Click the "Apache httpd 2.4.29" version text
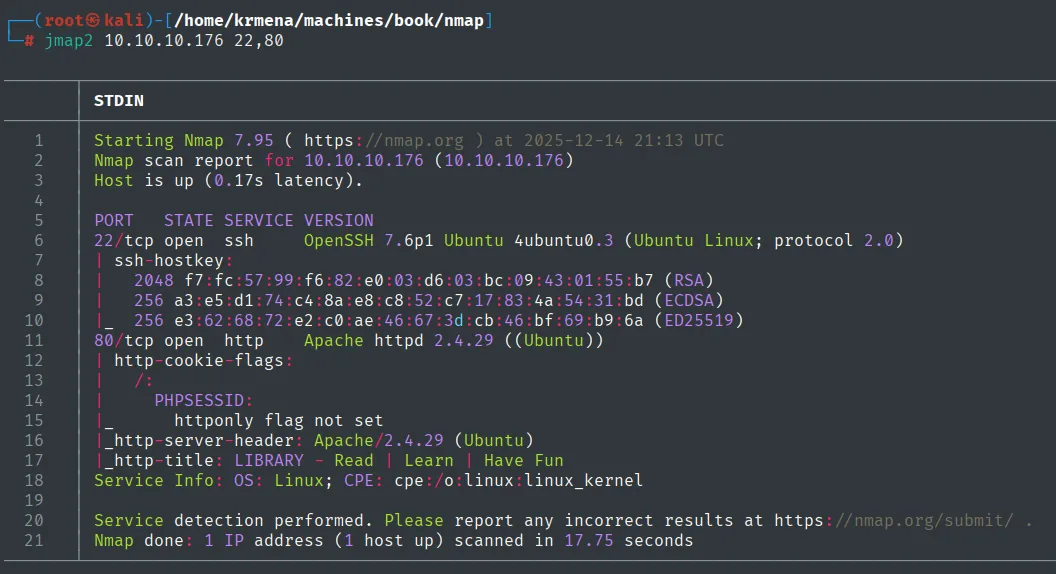The image size is (1056, 574). coord(399,340)
